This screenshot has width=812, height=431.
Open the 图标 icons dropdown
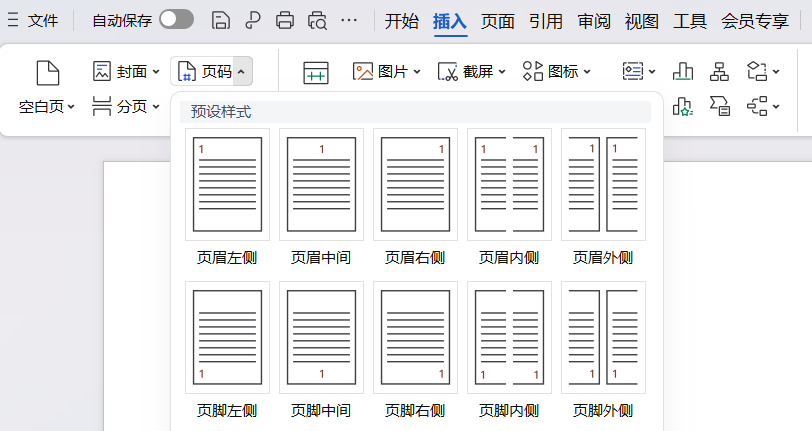(556, 71)
